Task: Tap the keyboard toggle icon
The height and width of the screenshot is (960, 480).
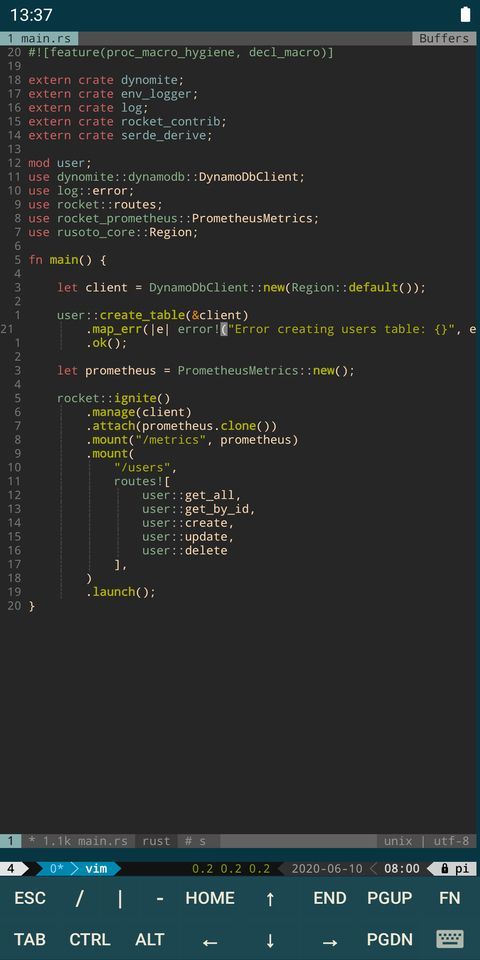Action: [x=450, y=939]
